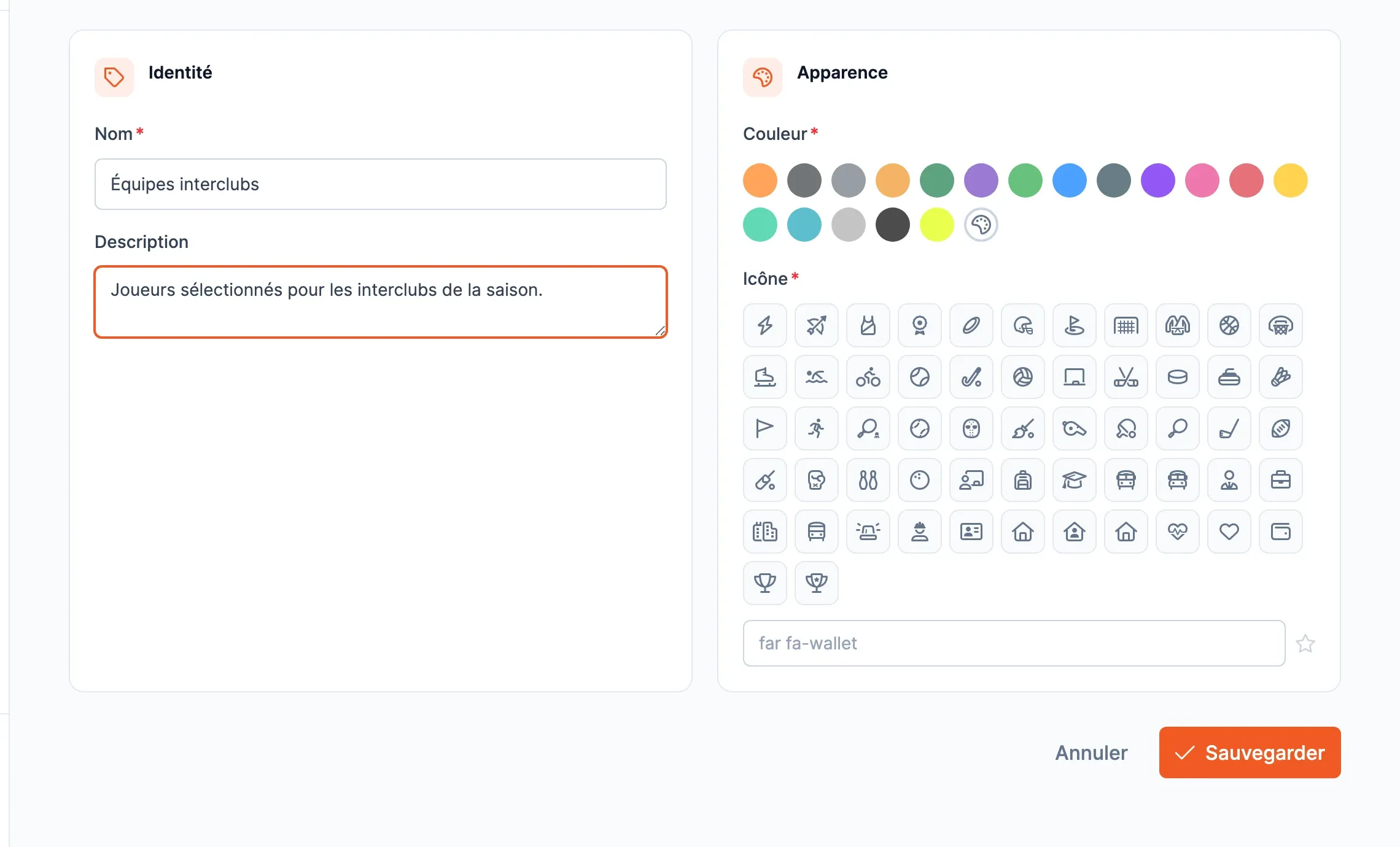Pick the dark charcoal color swatch

[892, 225]
